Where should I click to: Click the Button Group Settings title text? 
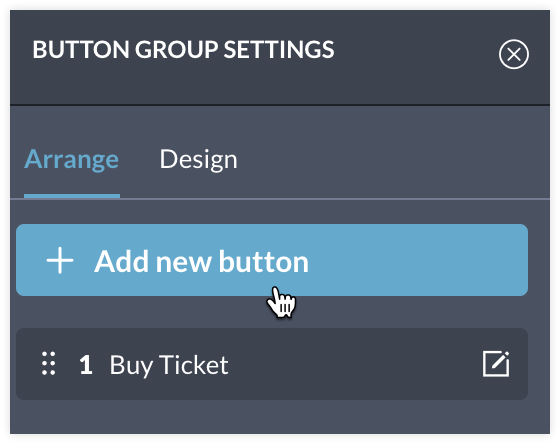[183, 49]
